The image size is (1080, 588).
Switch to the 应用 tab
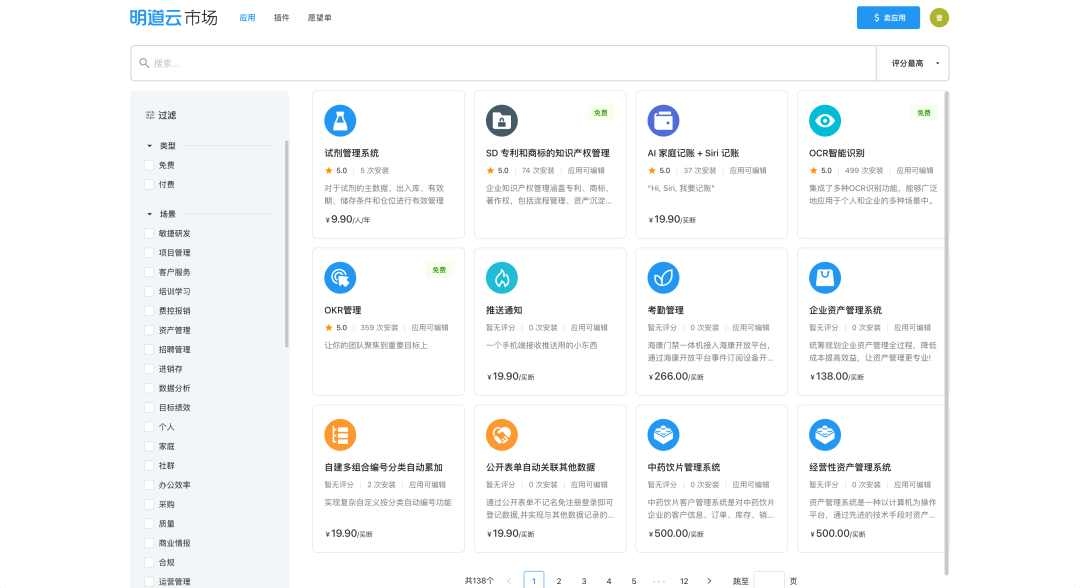coord(247,18)
